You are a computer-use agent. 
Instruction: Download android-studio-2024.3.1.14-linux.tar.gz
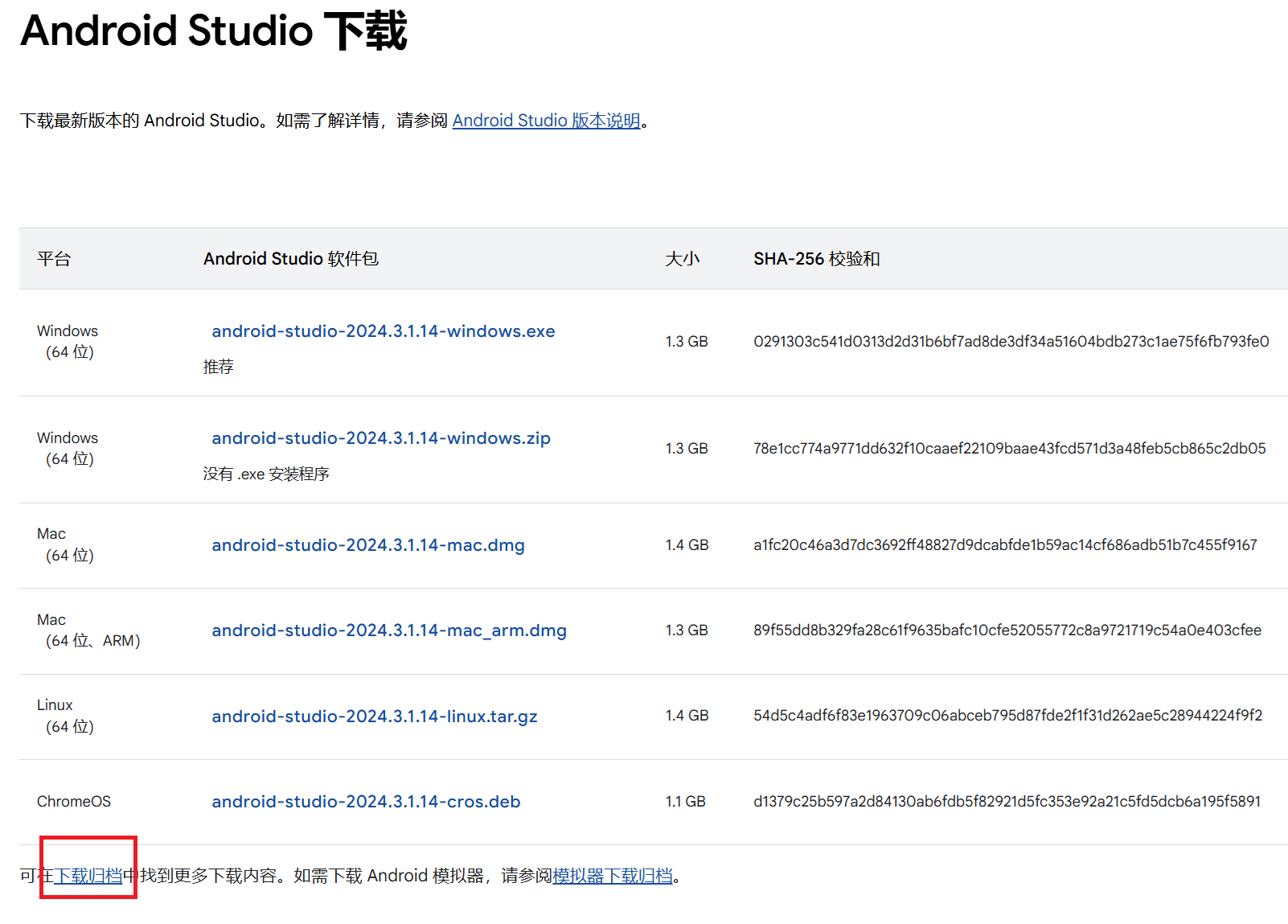point(375,716)
